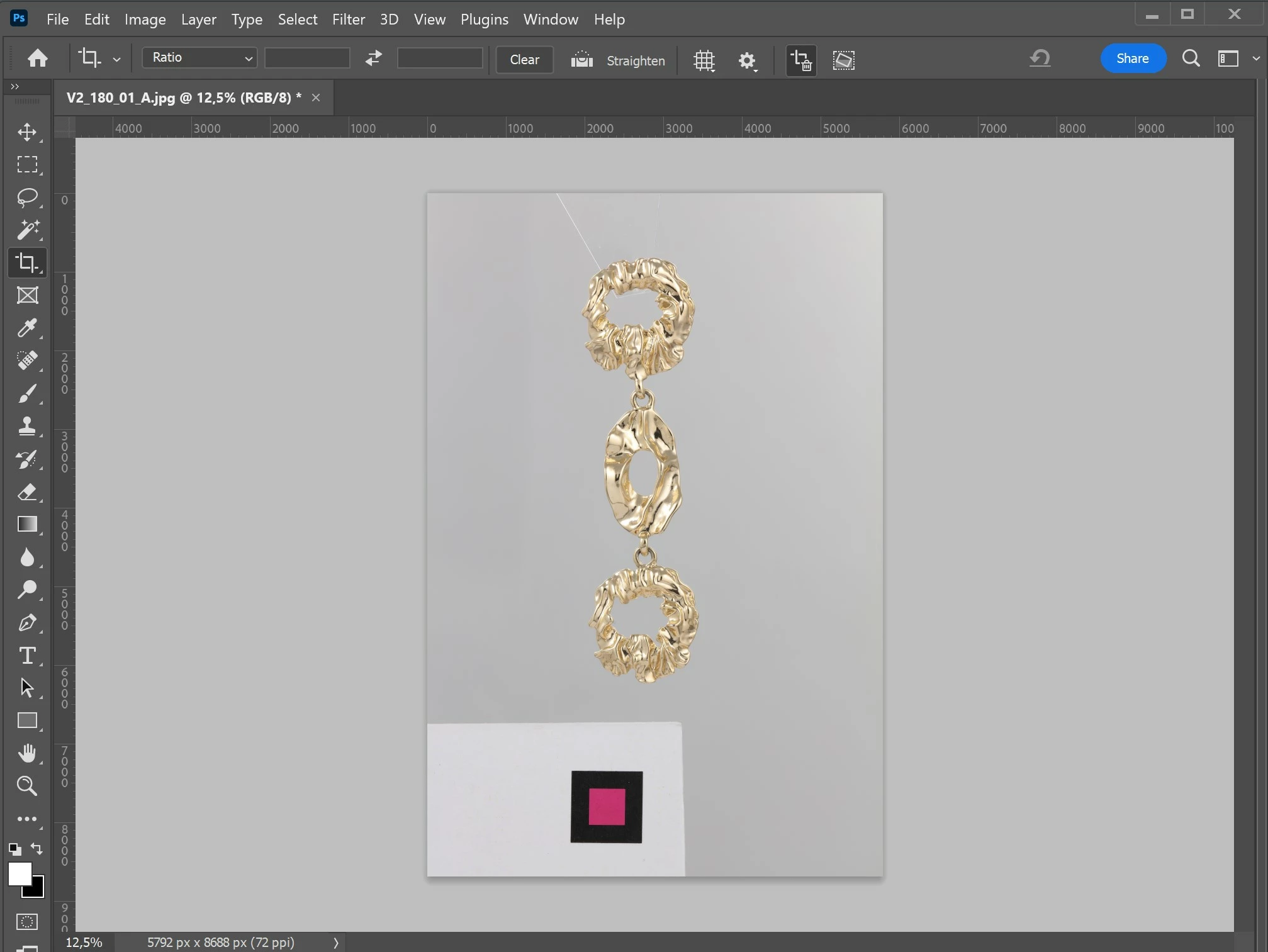Click the Clear button
The height and width of the screenshot is (952, 1268).
tap(524, 60)
